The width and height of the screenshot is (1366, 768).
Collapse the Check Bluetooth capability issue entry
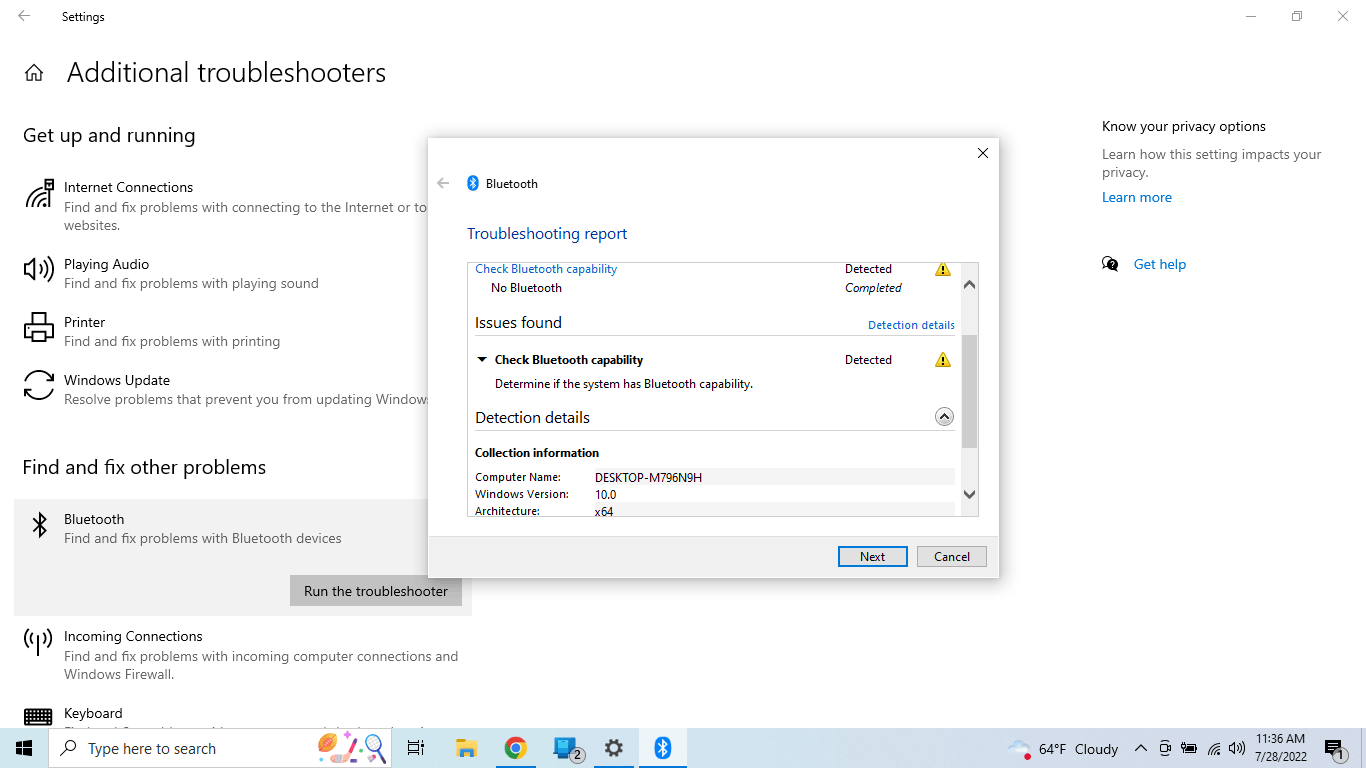point(483,359)
